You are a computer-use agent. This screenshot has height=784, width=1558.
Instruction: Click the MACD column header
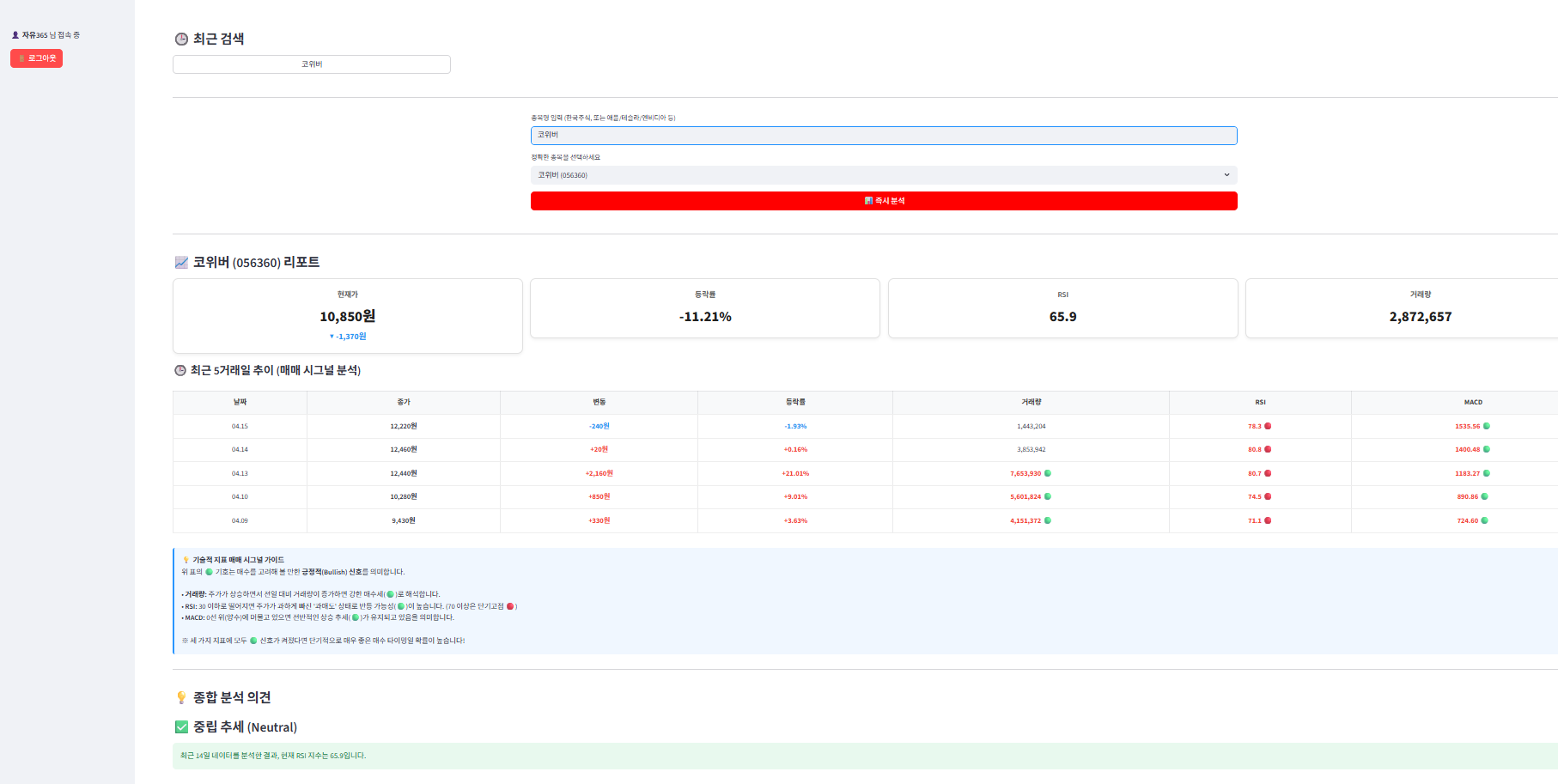pyautogui.click(x=1473, y=402)
